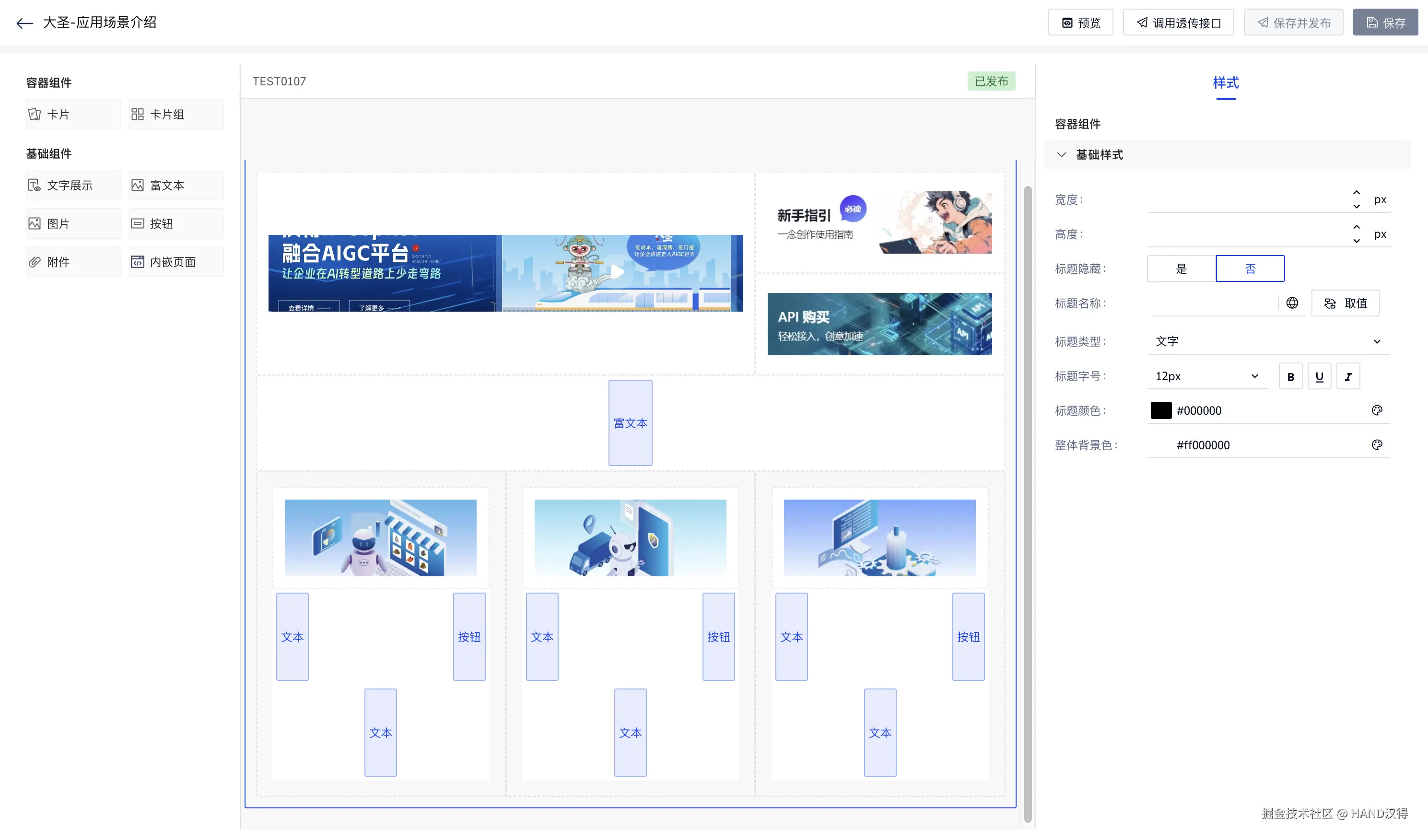This screenshot has height=840, width=1428.
Task: Click the 标题名称 input field
Action: (x=1214, y=303)
